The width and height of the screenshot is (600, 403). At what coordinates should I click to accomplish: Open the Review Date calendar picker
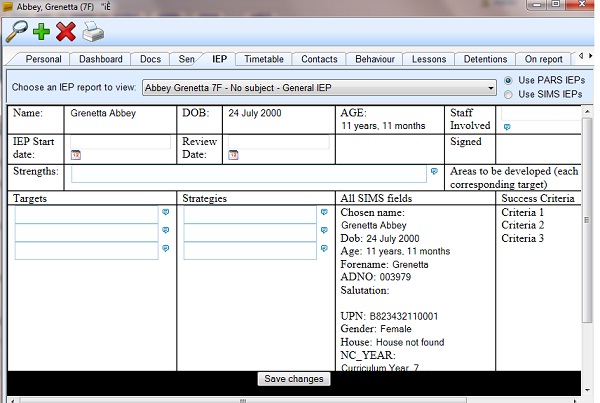233,155
